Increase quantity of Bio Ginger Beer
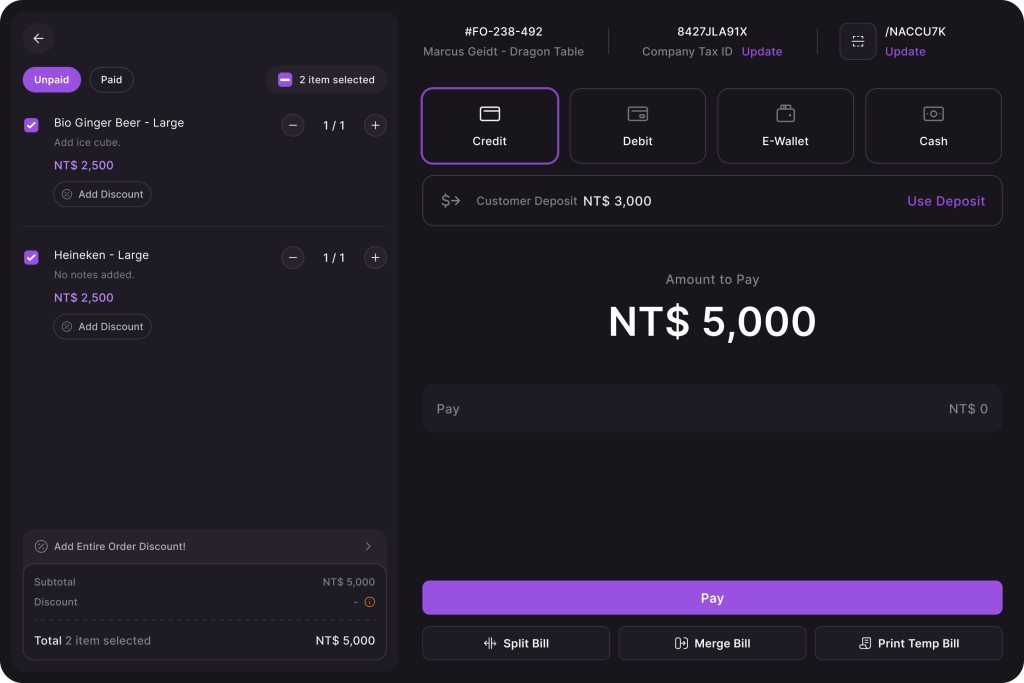The image size is (1024, 683). 375,125
